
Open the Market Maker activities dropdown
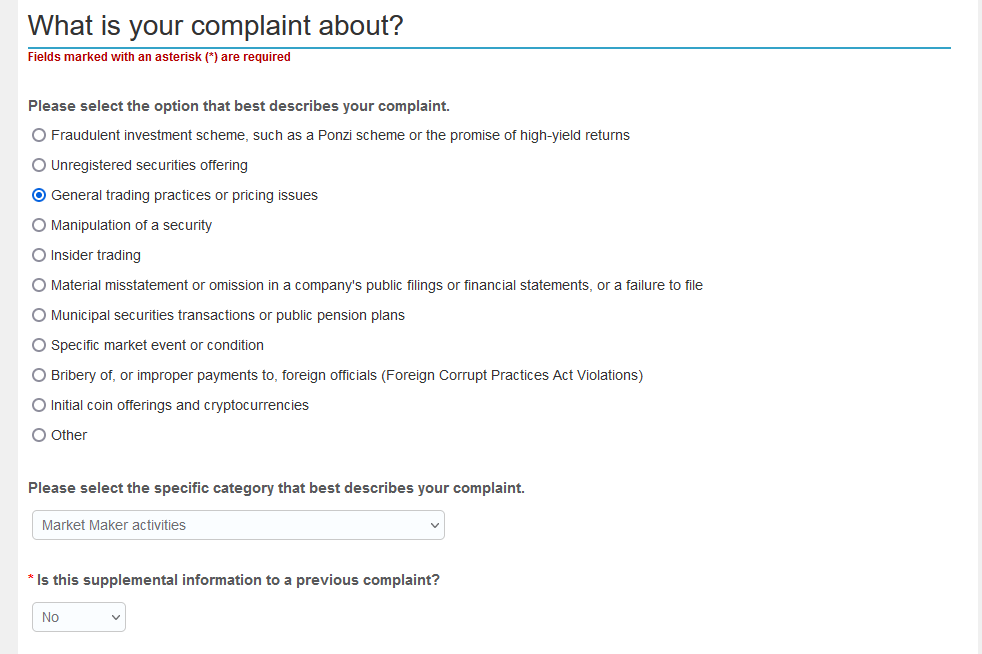(238, 525)
